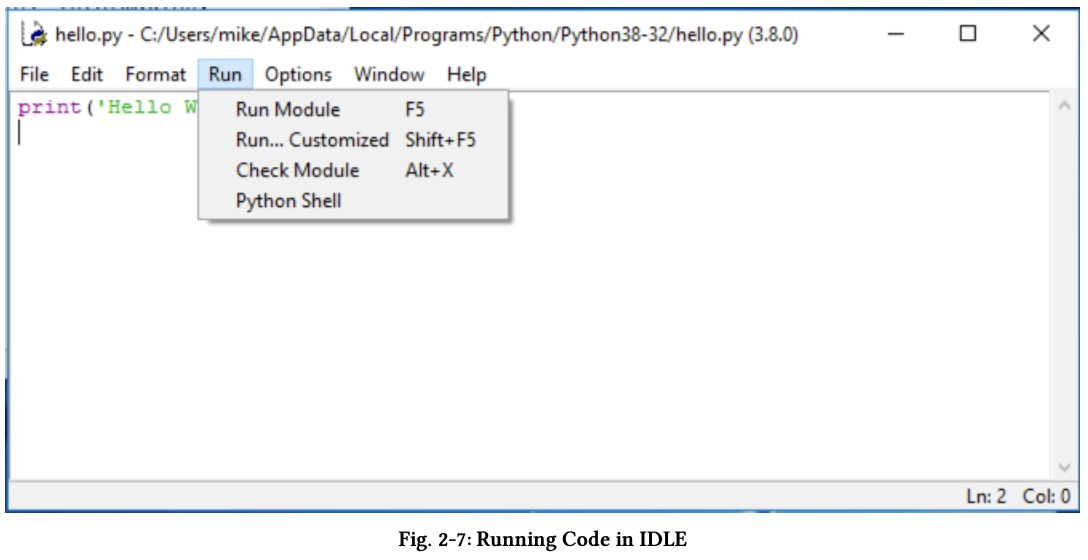1088x560 pixels.
Task: Choose Run Module from the Run menu
Action: pyautogui.click(x=288, y=110)
